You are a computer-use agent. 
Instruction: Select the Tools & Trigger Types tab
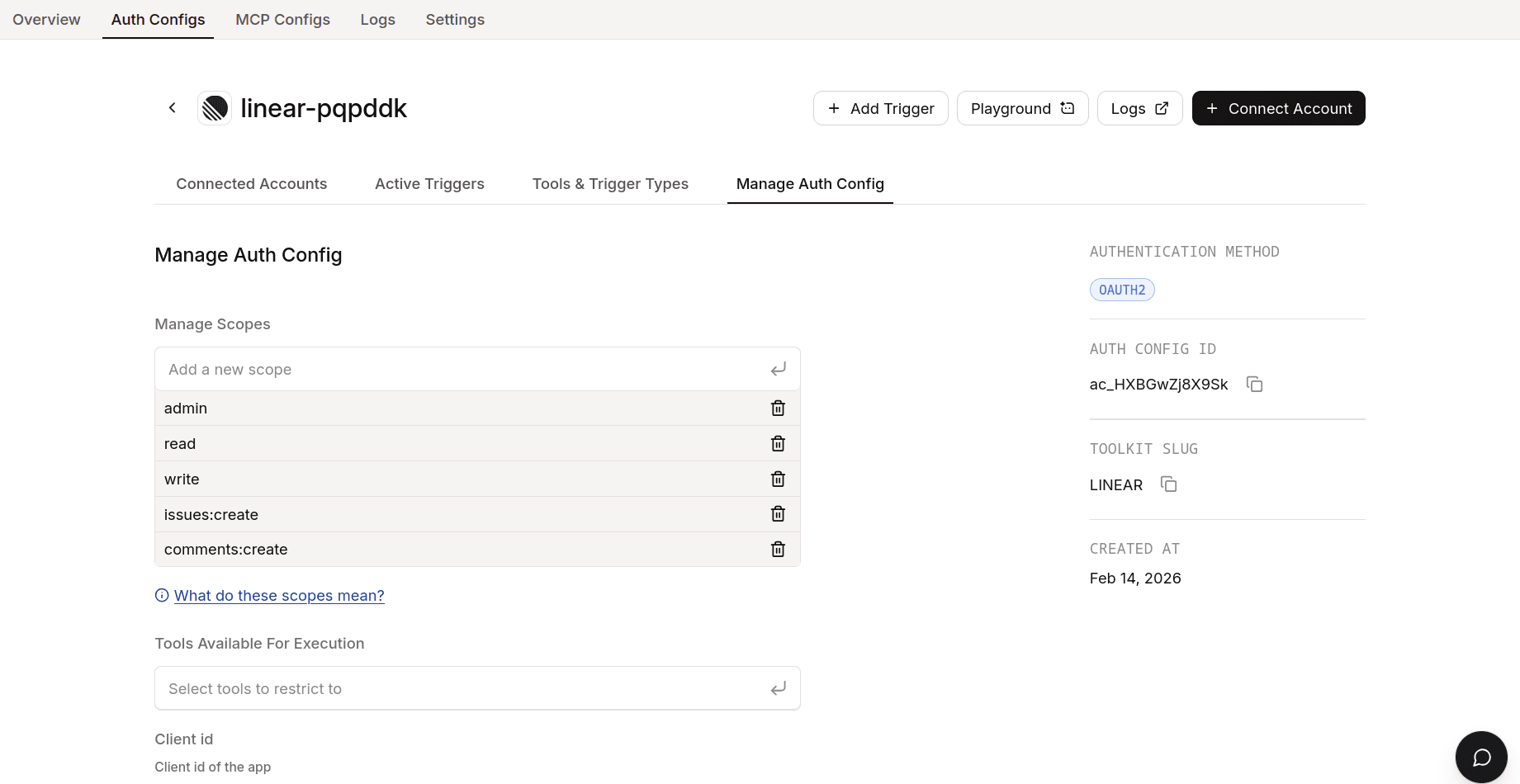610,184
